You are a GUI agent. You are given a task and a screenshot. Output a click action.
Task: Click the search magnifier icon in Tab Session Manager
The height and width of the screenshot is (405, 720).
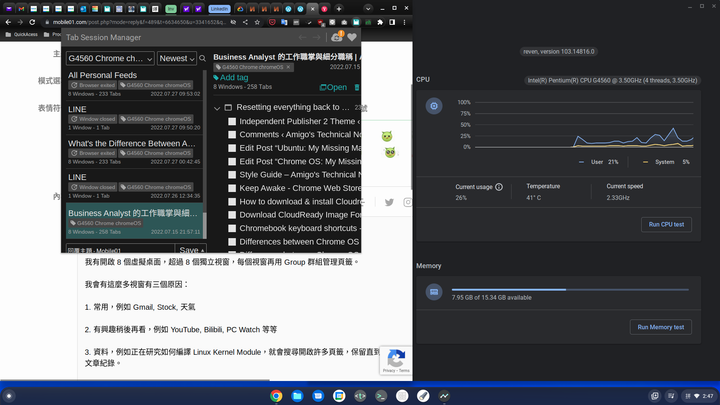202,58
